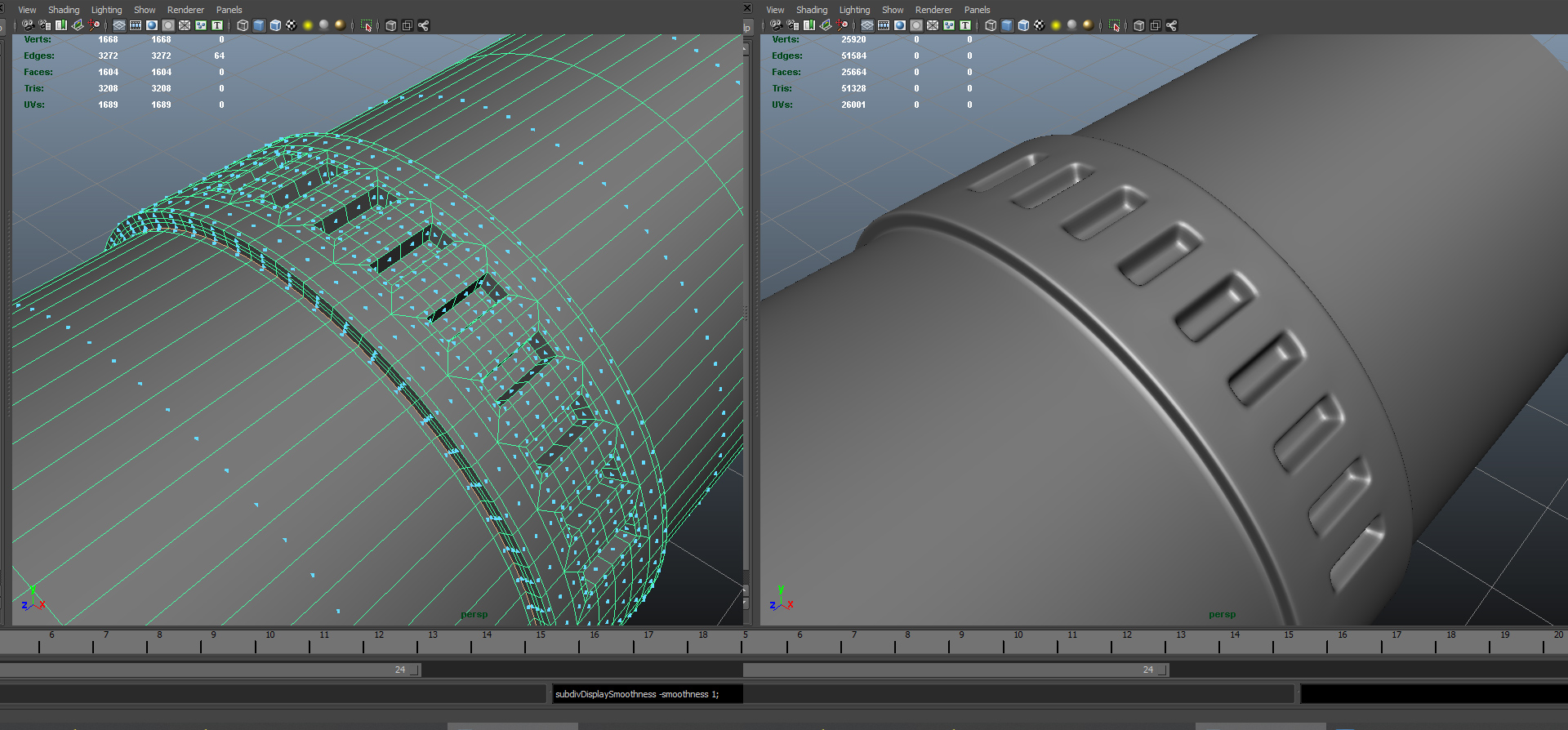This screenshot has height=730, width=1568.
Task: Click X-Ray cube icon in left viewport
Action: tap(391, 25)
